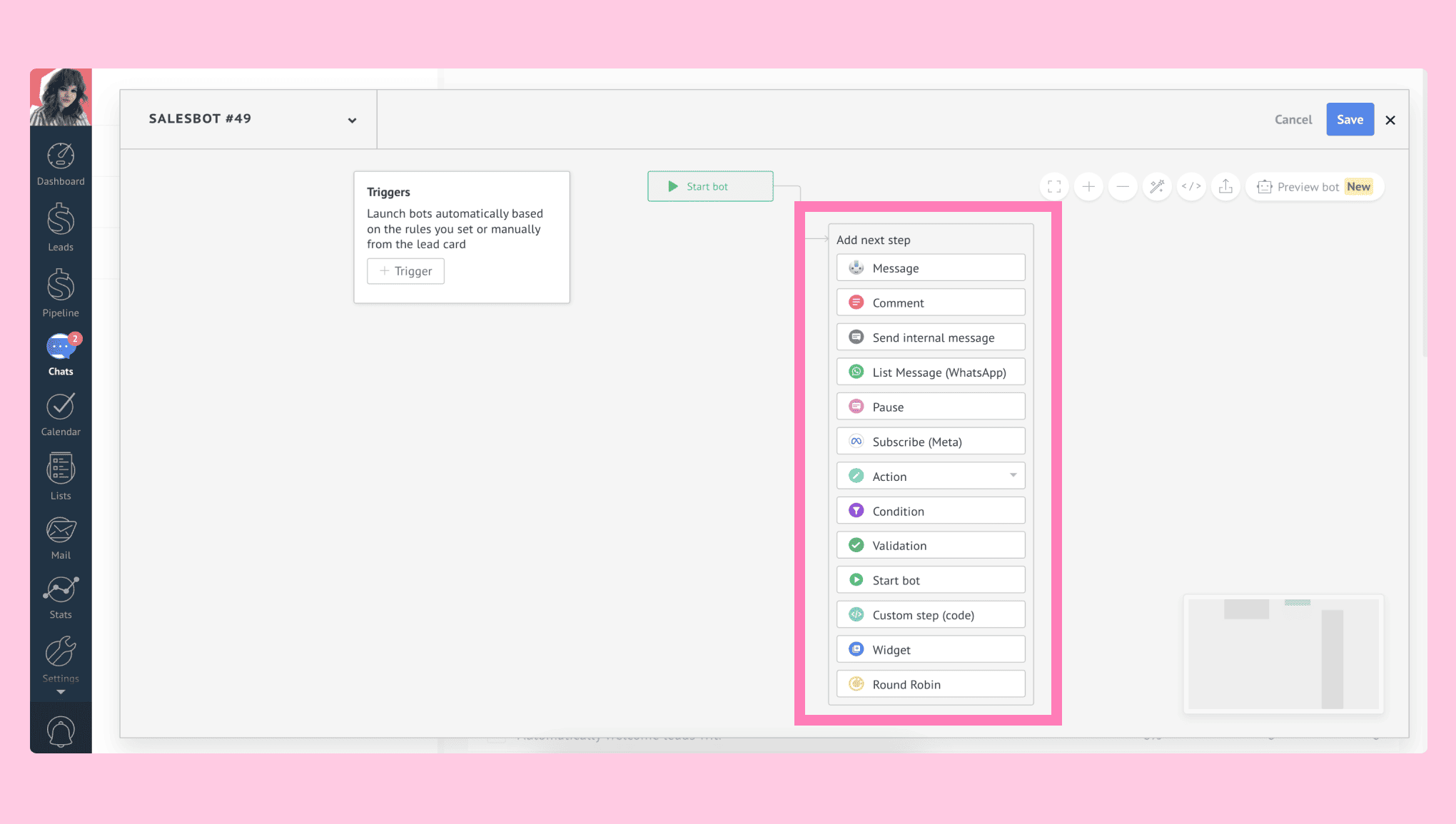Image resolution: width=1456 pixels, height=824 pixels.
Task: Add a Start bot step
Action: (931, 580)
